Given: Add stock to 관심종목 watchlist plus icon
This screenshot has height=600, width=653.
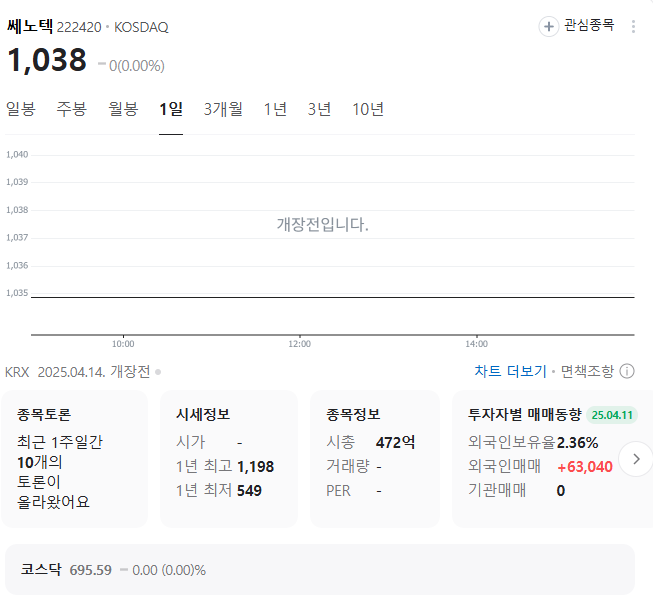Looking at the screenshot, I should 548,27.
